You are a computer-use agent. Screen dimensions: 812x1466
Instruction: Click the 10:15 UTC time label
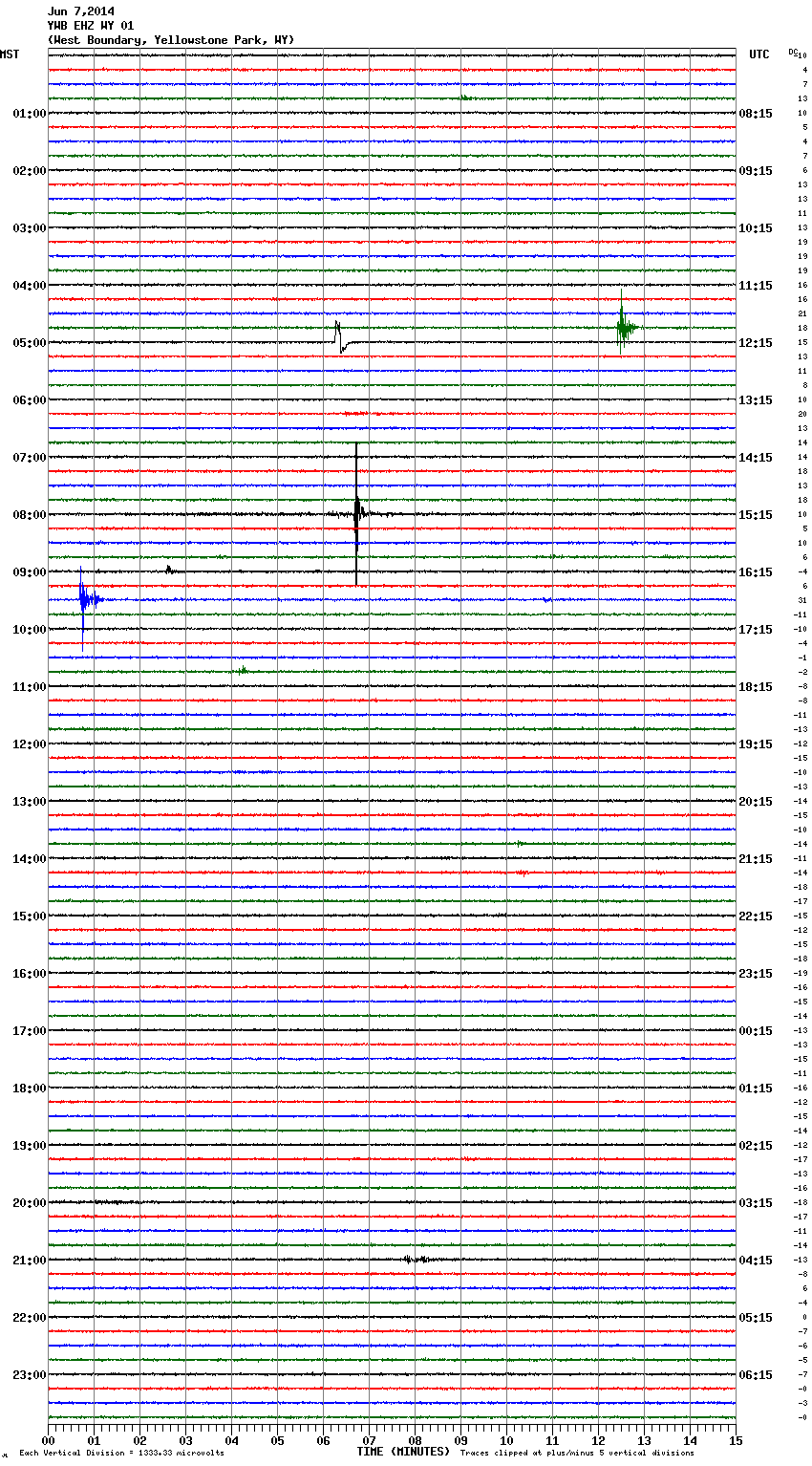tap(756, 228)
